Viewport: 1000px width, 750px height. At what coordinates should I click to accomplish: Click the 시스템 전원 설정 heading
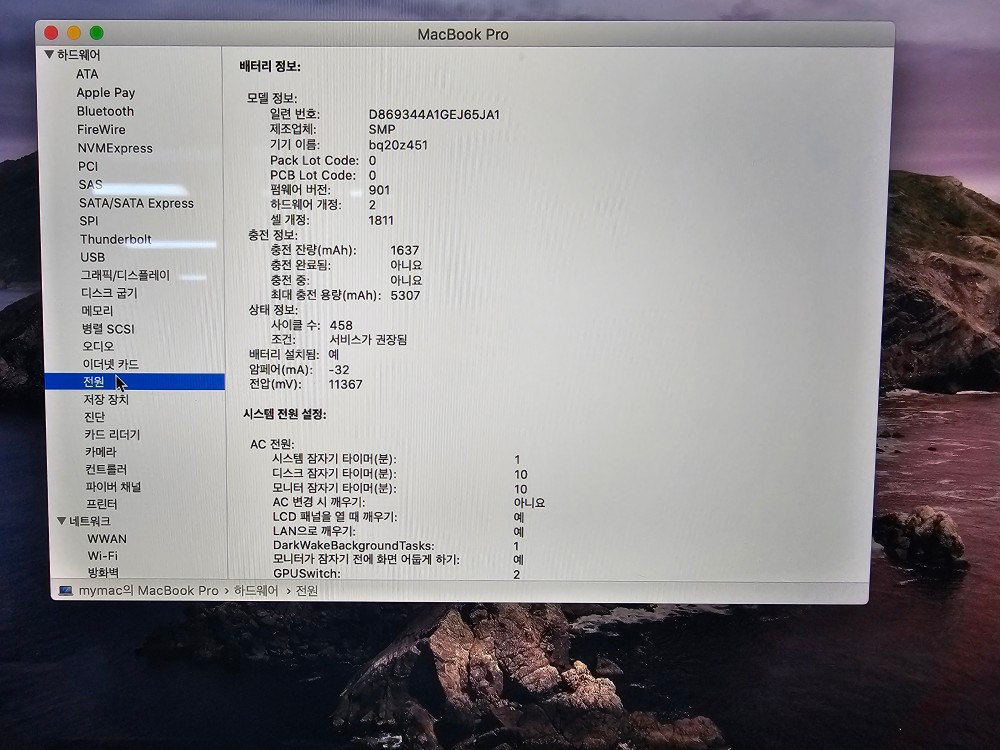tap(284, 415)
